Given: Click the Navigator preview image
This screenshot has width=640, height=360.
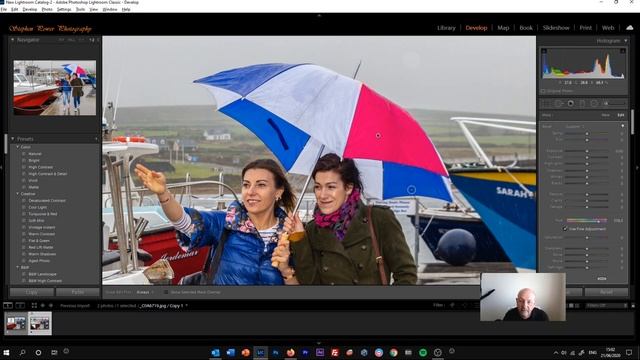Looking at the screenshot, I should (55, 88).
